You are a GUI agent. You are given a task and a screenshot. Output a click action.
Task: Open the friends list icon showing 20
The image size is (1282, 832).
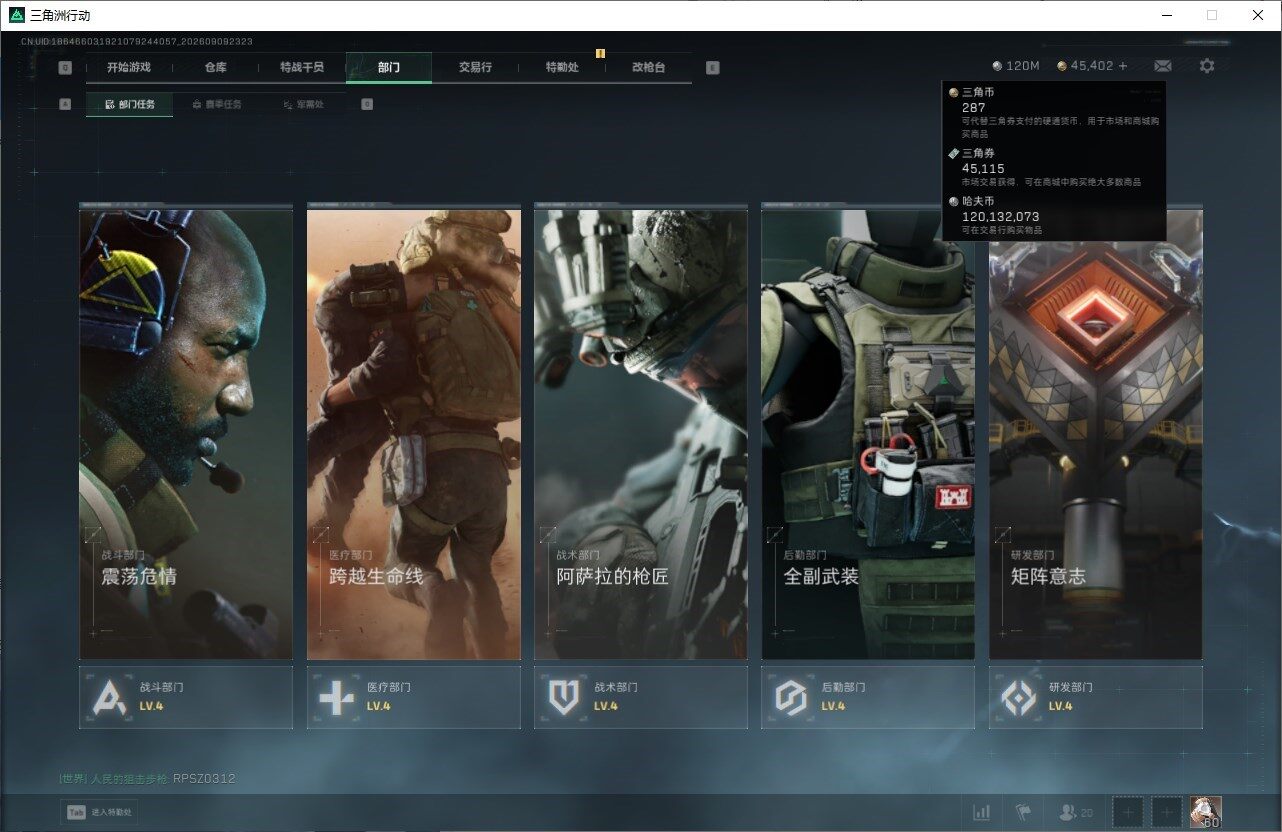point(1076,812)
